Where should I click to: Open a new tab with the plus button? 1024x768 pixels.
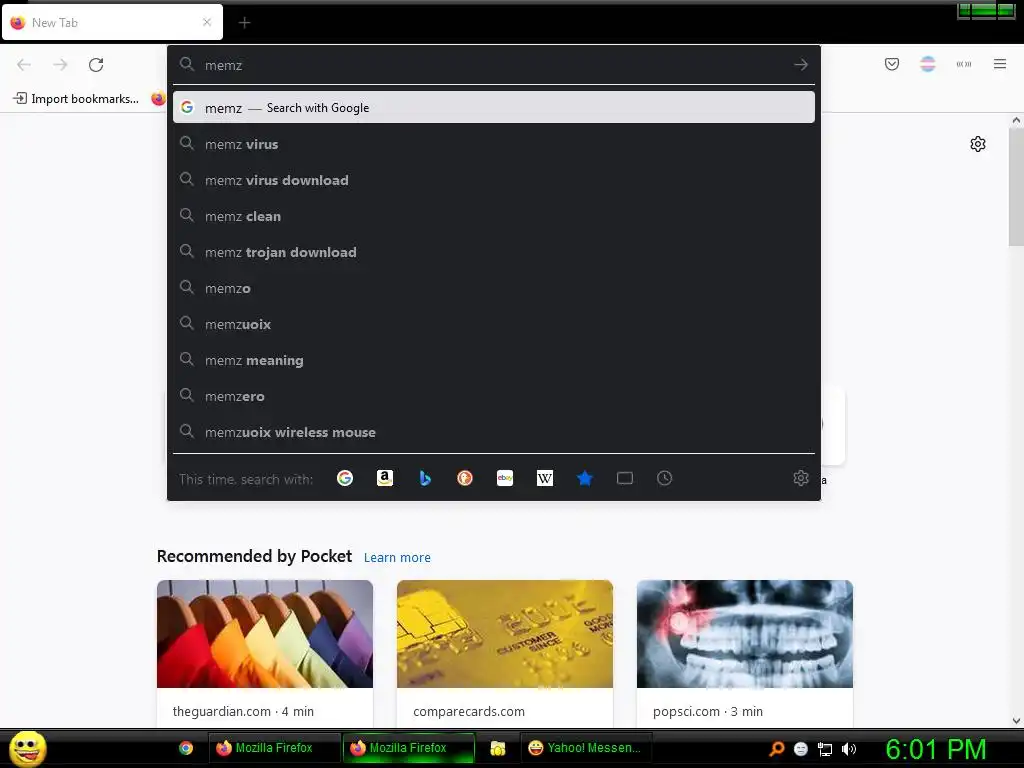[244, 23]
